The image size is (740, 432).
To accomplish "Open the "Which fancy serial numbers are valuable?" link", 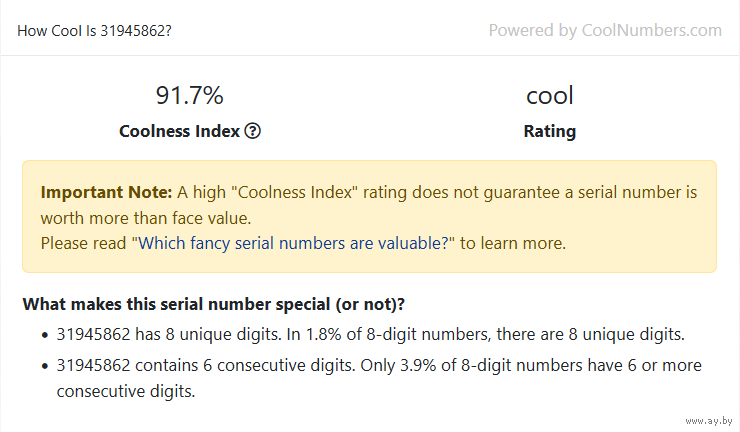I will (x=293, y=243).
